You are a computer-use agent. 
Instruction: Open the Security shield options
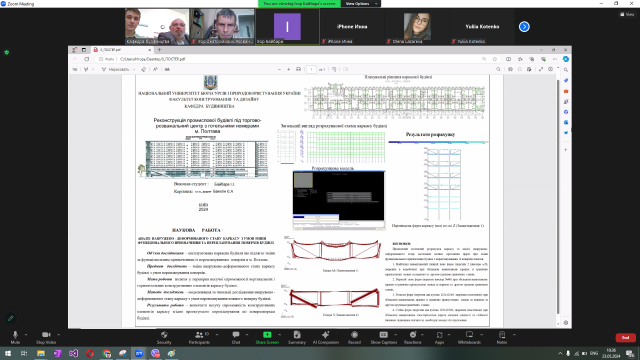coord(164,337)
